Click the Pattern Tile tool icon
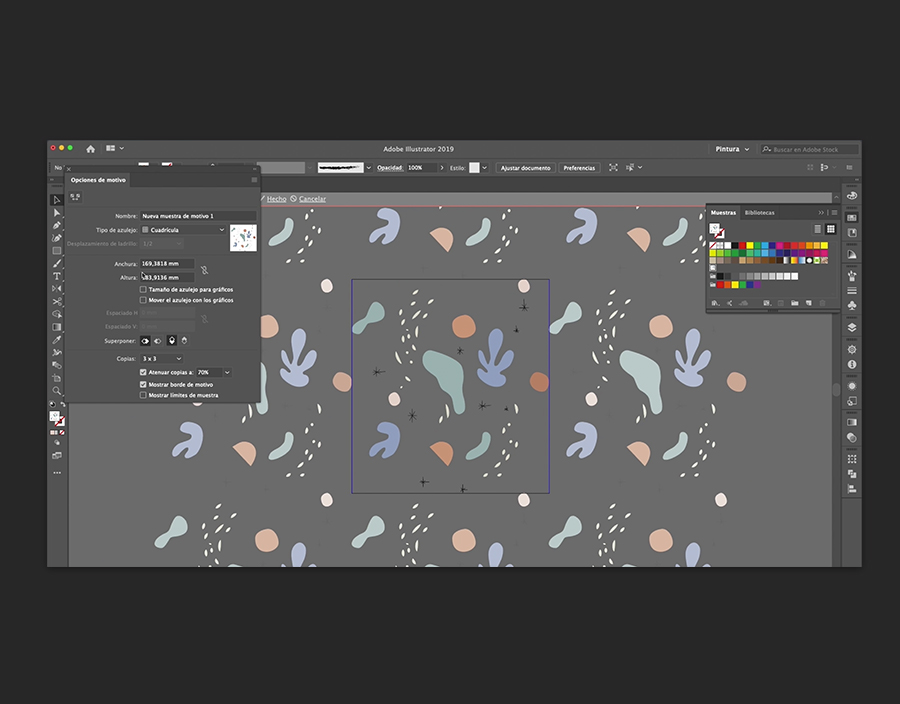The width and height of the screenshot is (900, 704). tap(75, 197)
